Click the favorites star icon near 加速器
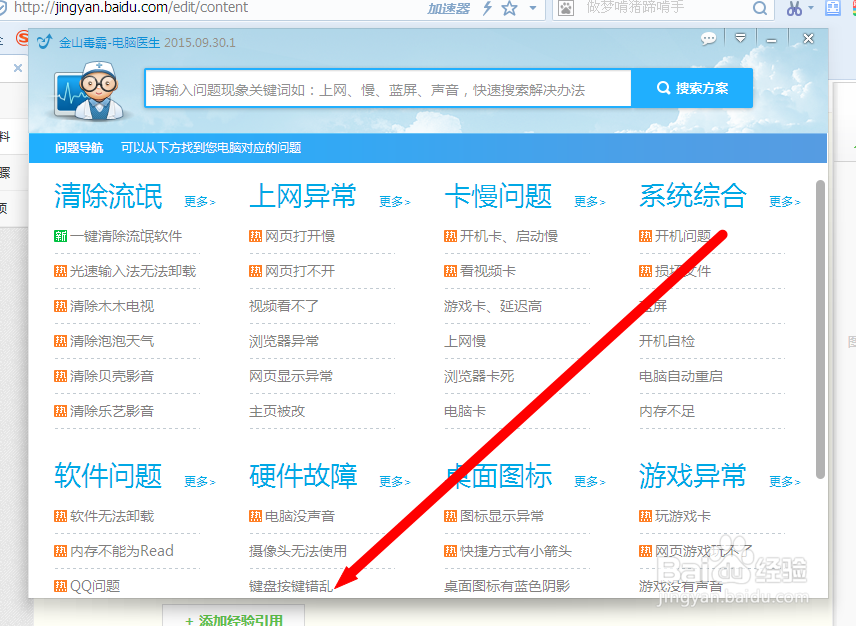The image size is (856, 626). [507, 9]
